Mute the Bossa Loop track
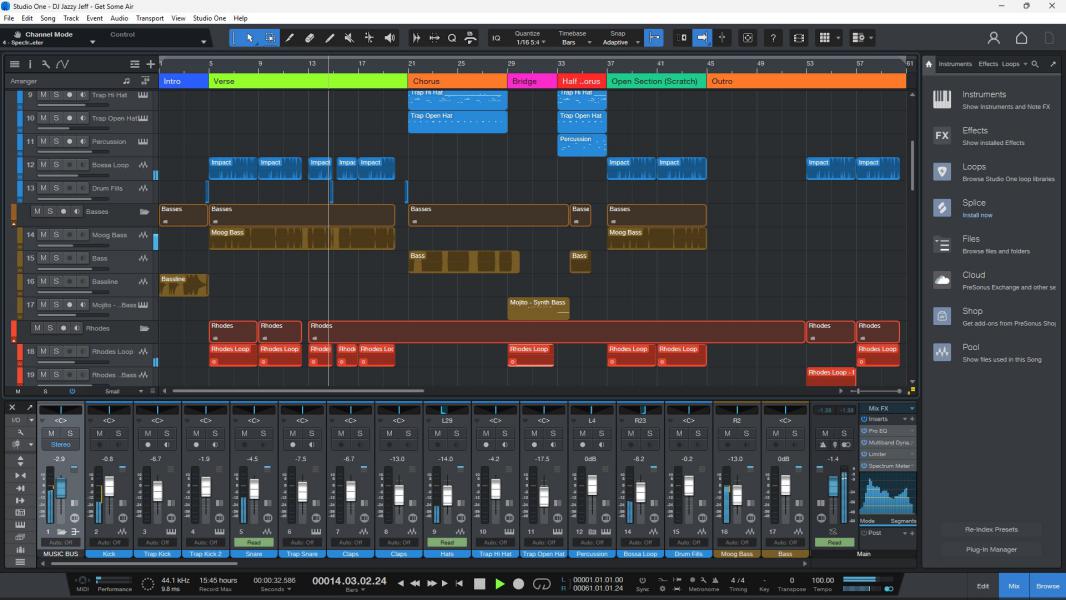The image size is (1066, 600). click(43, 165)
